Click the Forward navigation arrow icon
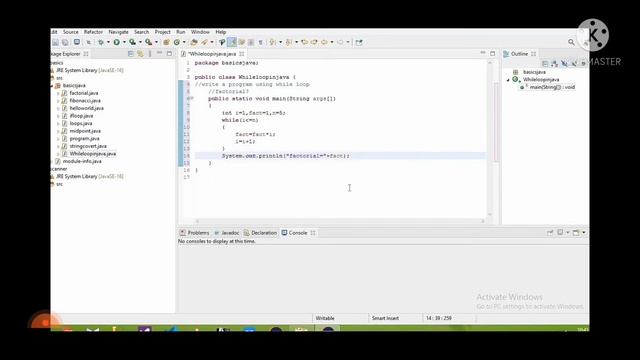 340,42
